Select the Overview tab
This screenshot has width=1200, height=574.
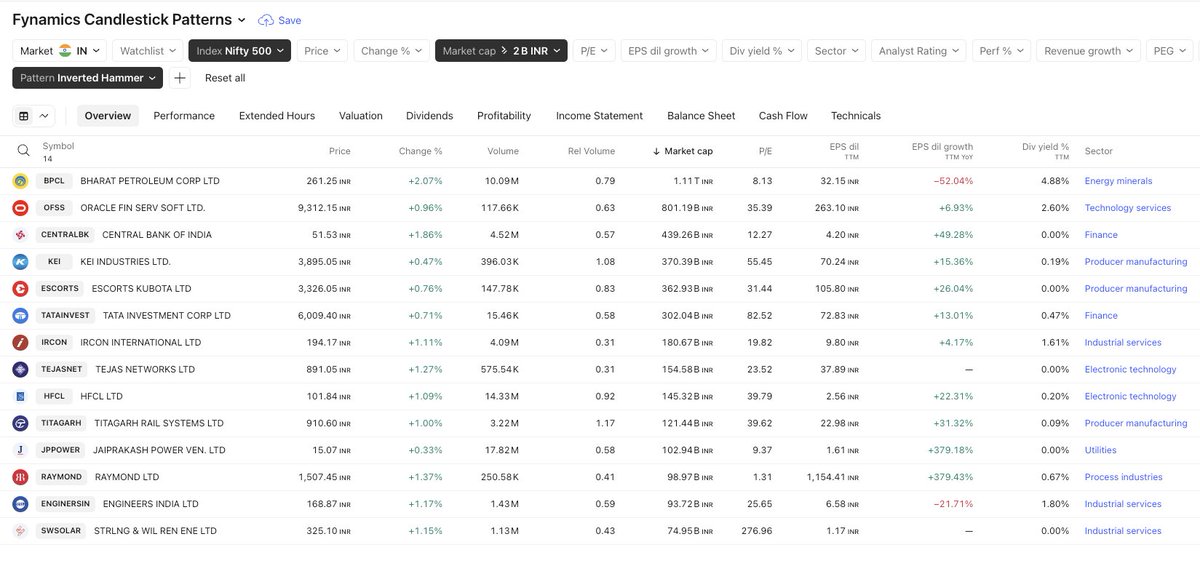[x=108, y=116]
